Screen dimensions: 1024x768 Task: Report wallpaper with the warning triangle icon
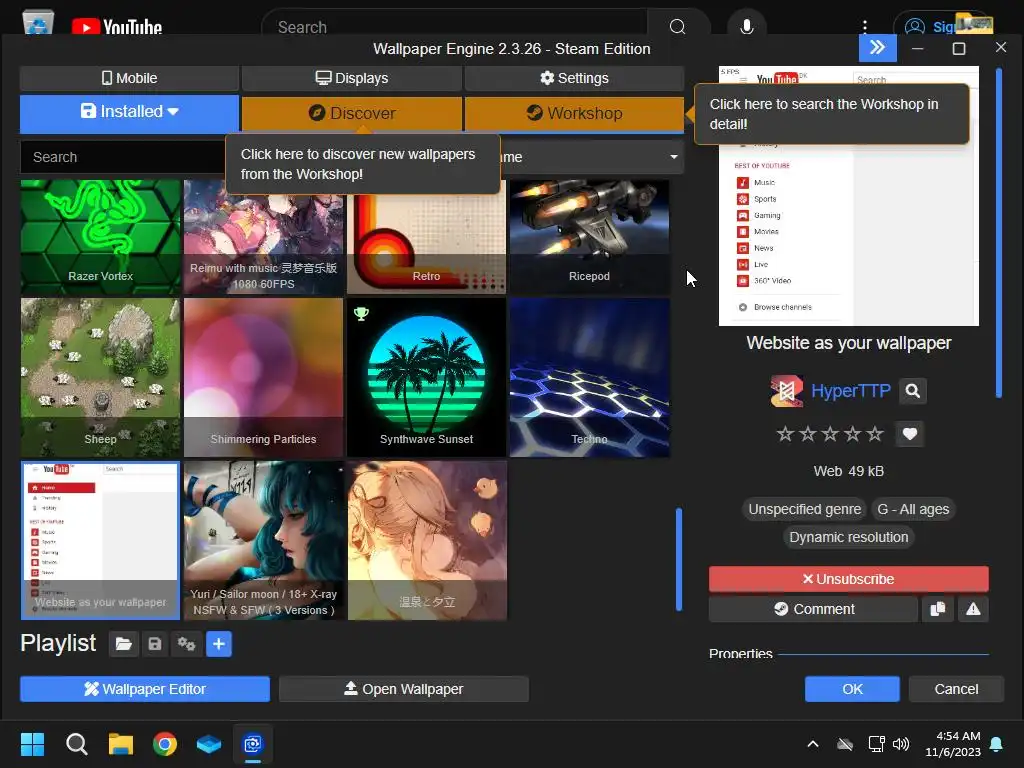coord(973,609)
